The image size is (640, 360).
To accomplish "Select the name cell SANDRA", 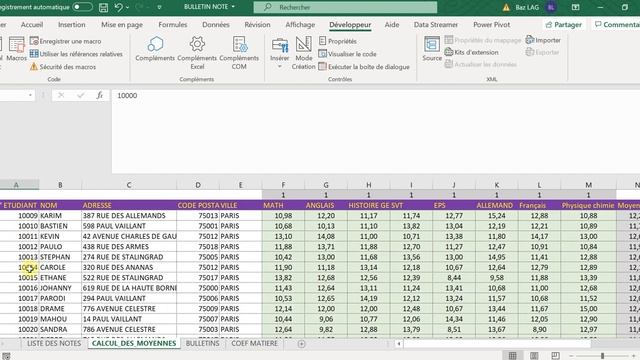I will click(60, 329).
